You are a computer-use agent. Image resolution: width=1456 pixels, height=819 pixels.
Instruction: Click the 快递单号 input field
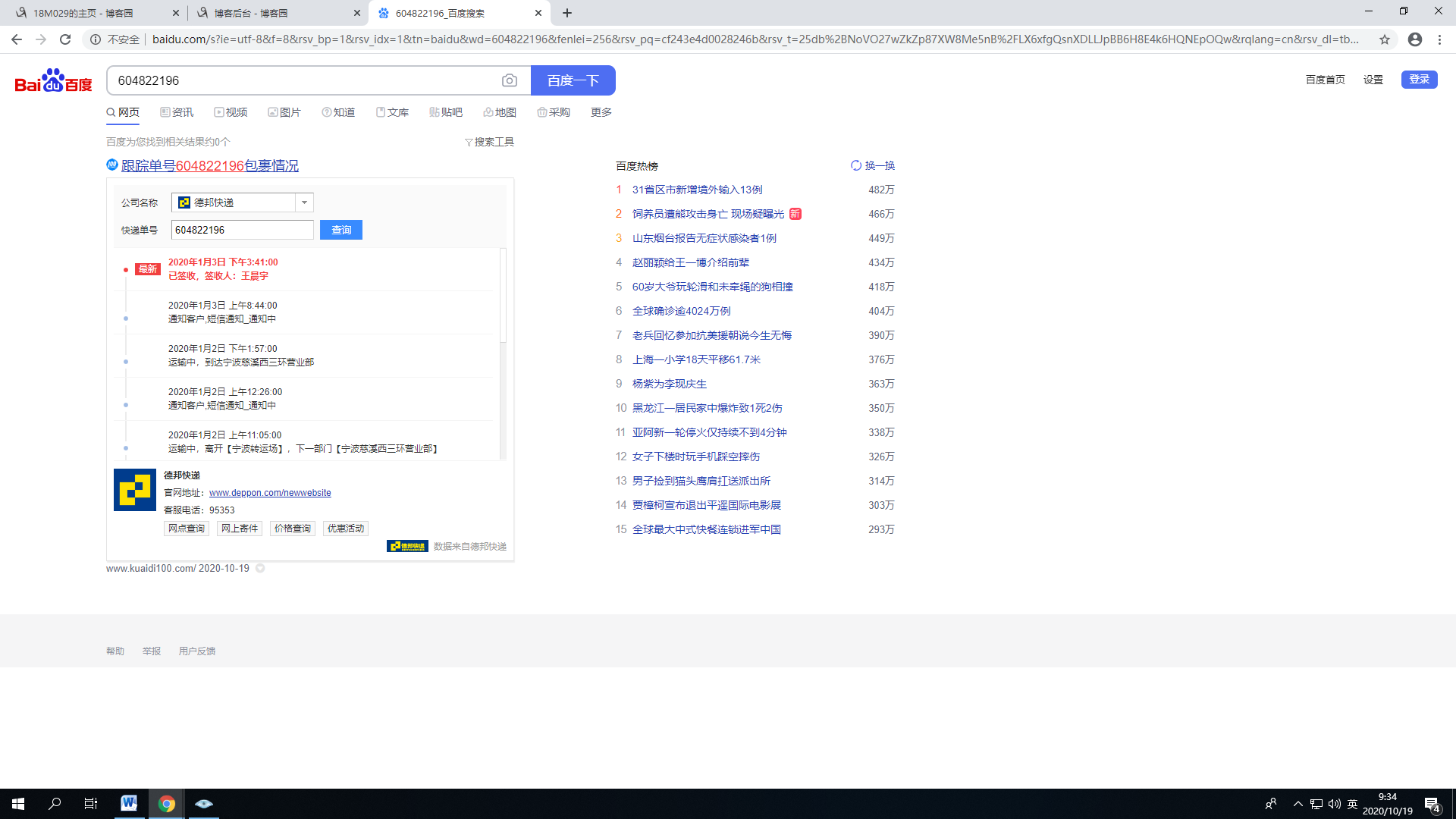tap(242, 230)
